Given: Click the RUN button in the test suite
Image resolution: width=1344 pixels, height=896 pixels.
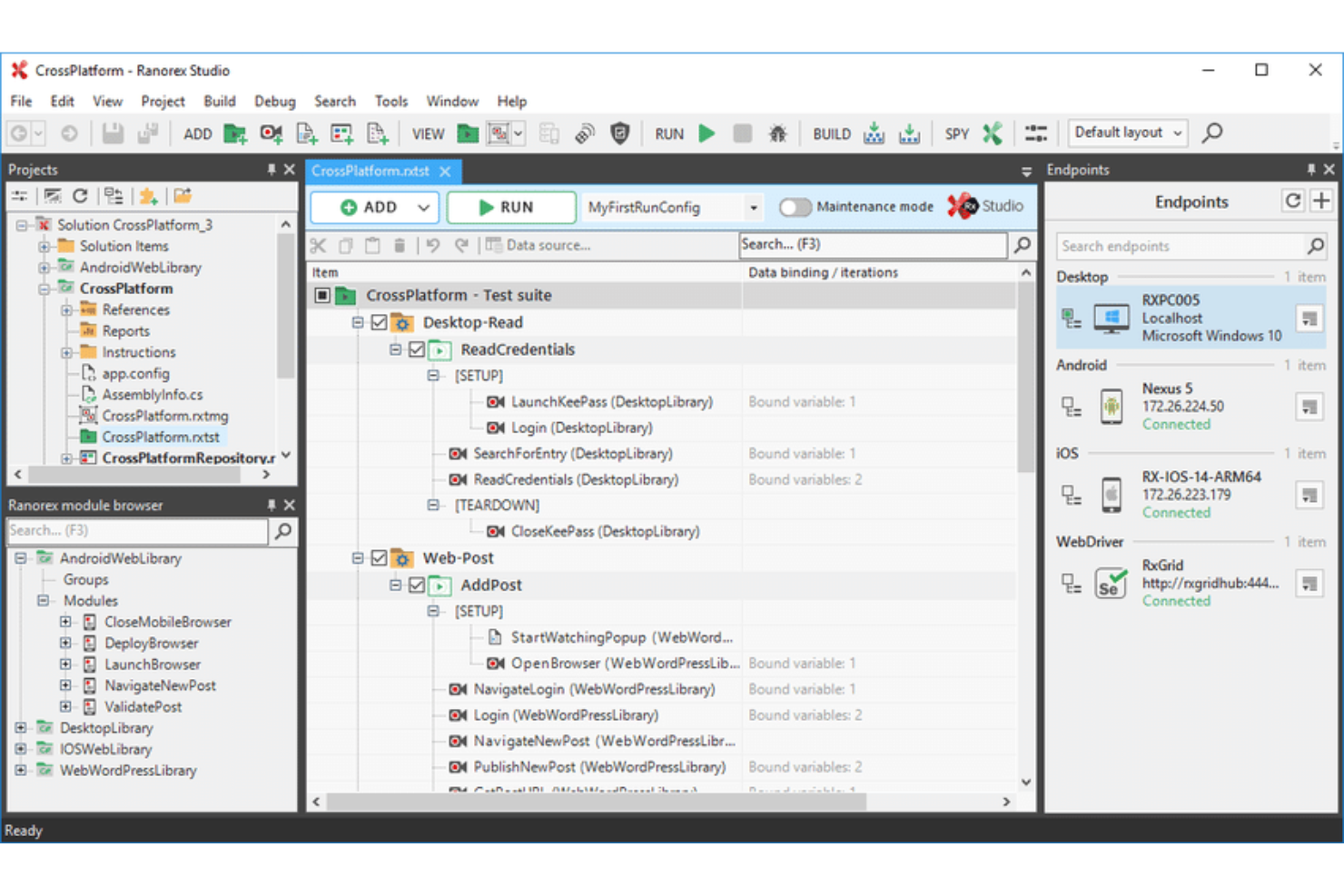Looking at the screenshot, I should coord(510,207).
